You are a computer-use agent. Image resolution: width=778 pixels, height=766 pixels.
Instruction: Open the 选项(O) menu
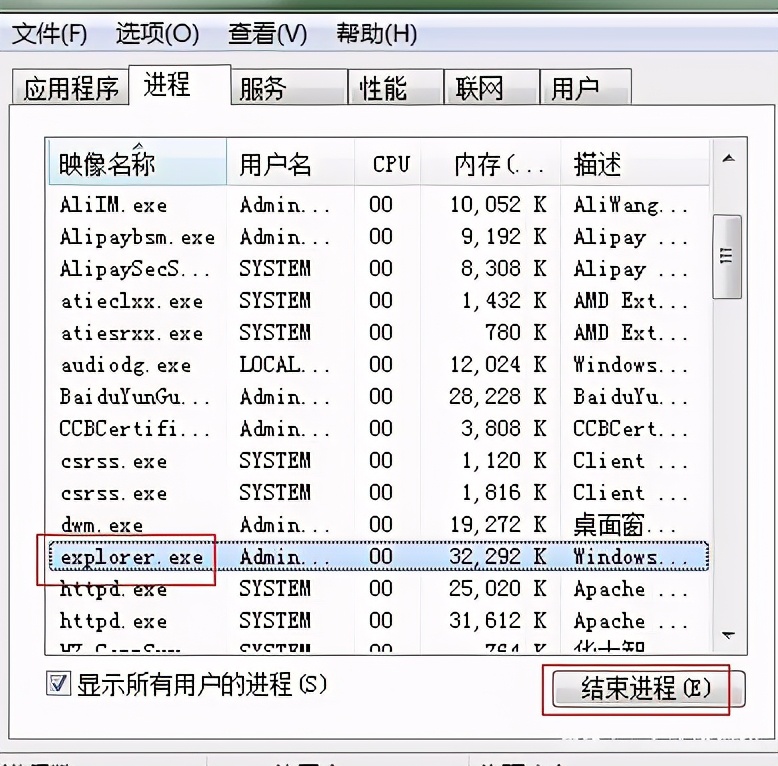(x=157, y=34)
